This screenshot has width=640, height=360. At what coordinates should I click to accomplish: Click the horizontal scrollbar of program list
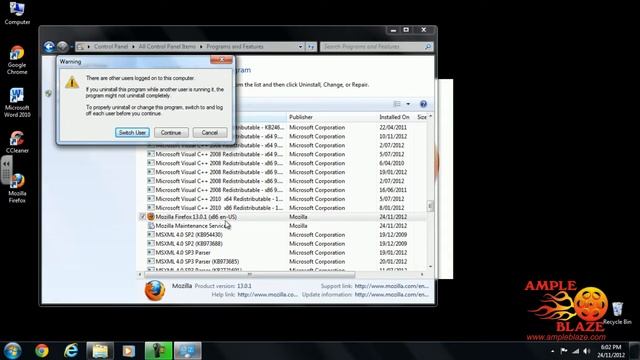point(250,274)
